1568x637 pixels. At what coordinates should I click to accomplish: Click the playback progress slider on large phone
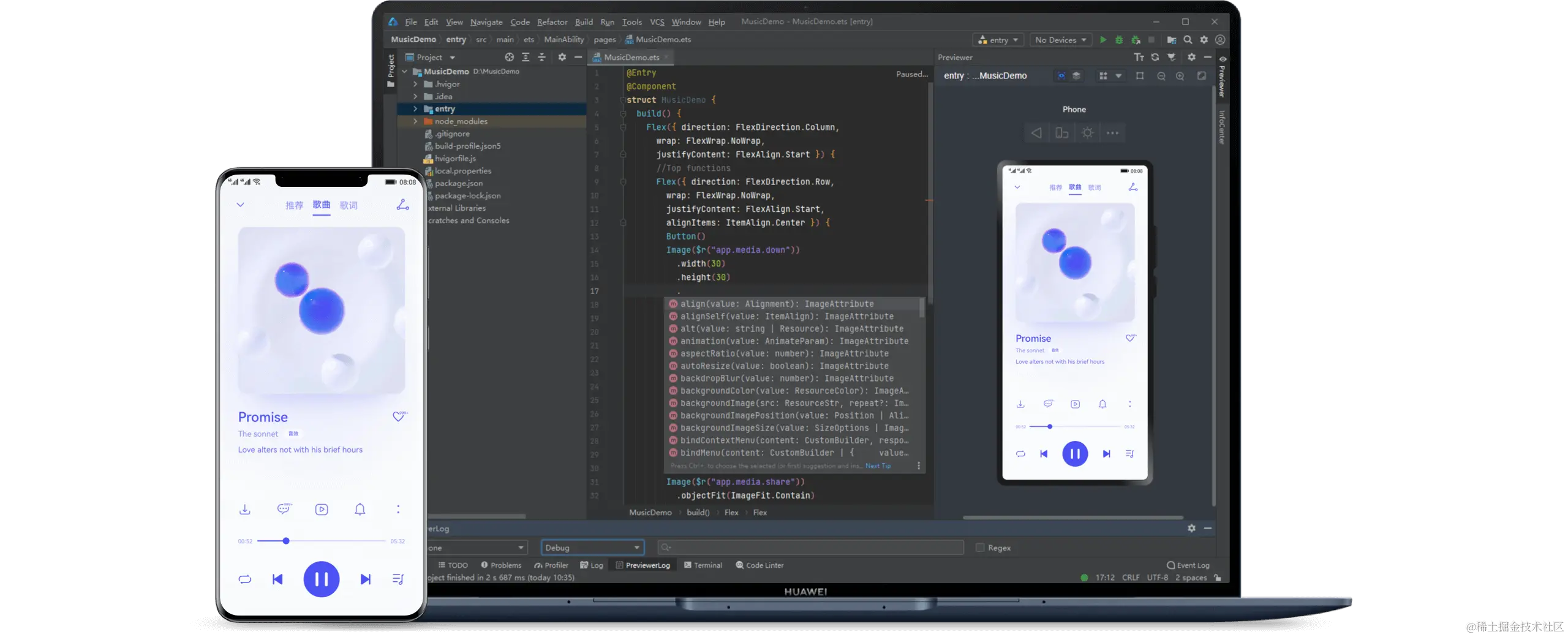point(322,541)
